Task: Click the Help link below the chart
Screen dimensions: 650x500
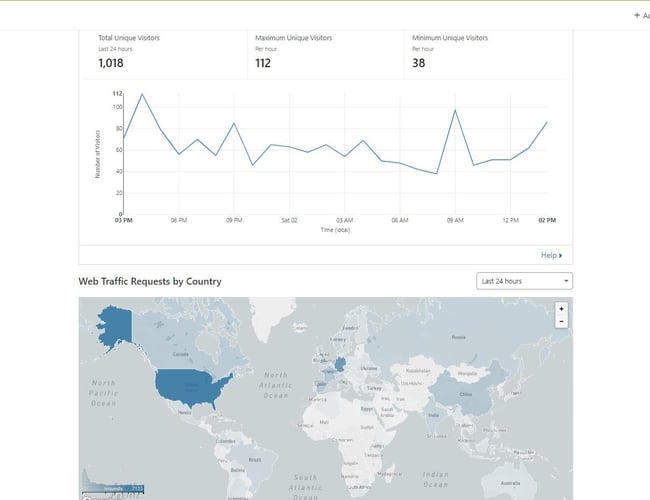Action: (551, 255)
